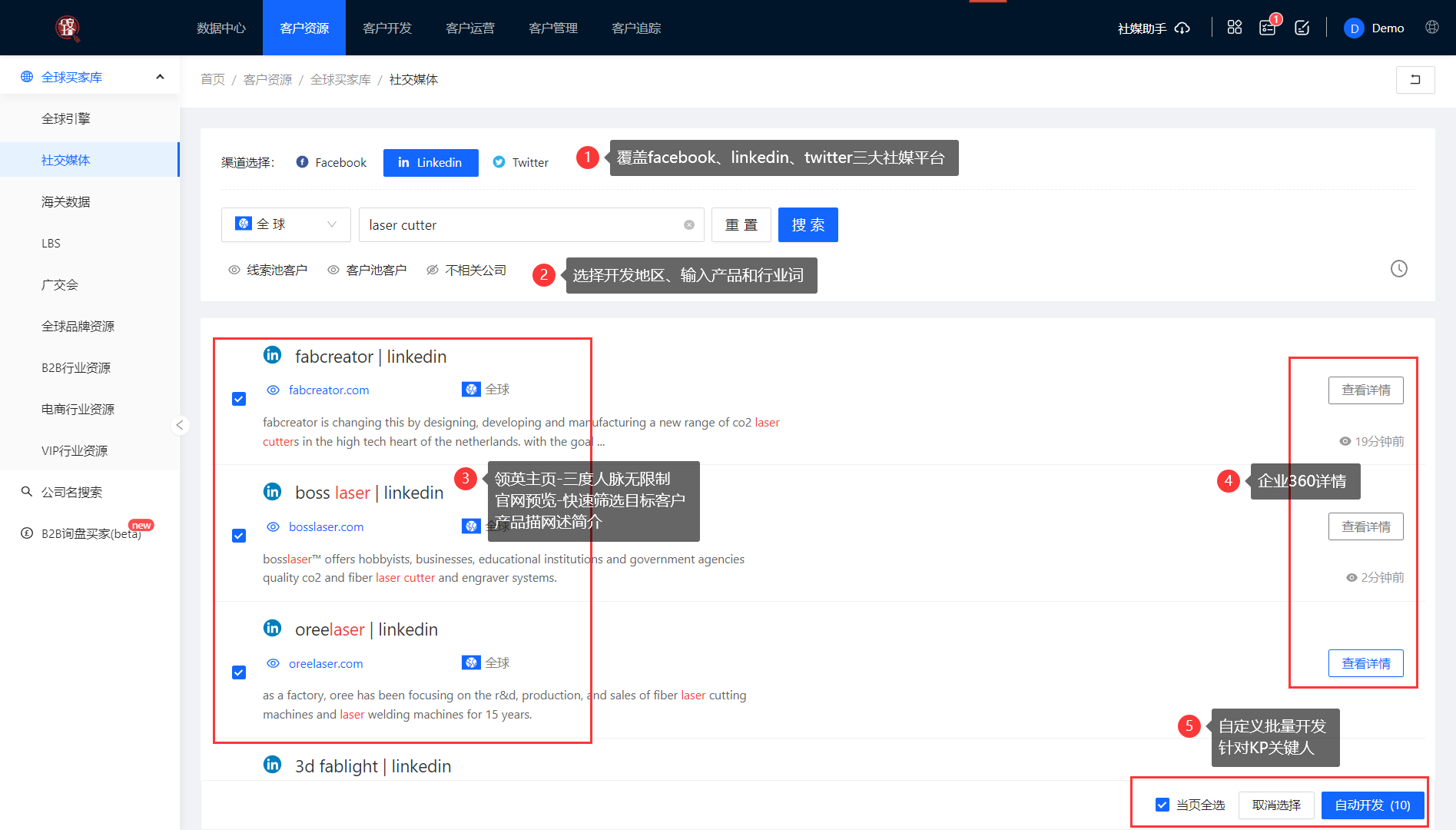
Task: Open the 客户开发 top menu
Action: coord(387,28)
